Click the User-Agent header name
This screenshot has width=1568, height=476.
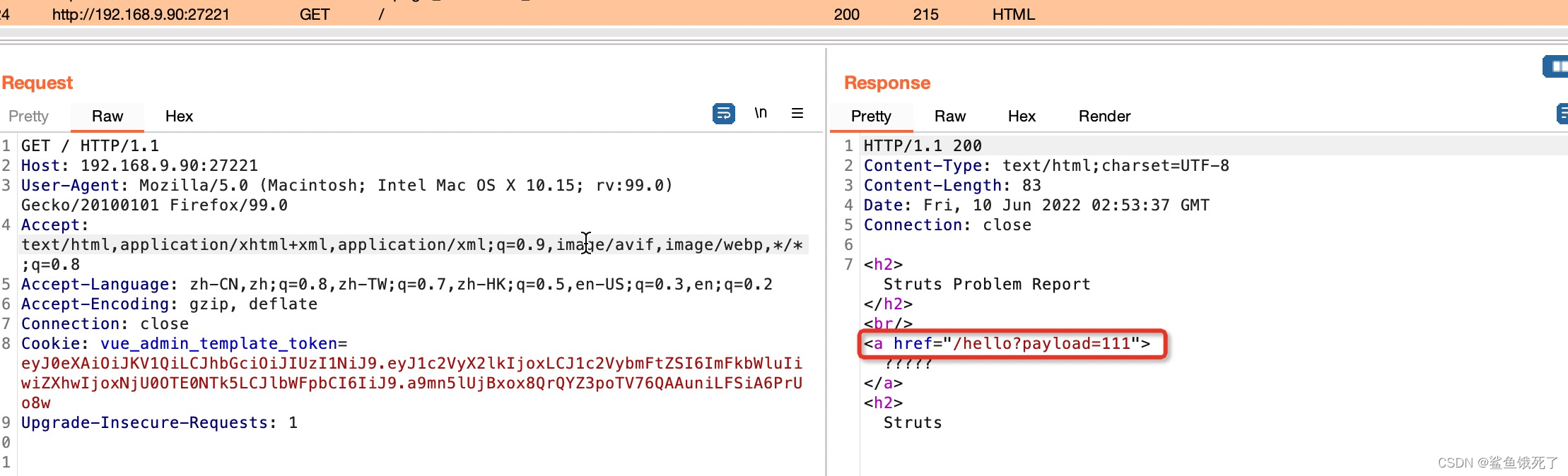point(70,185)
